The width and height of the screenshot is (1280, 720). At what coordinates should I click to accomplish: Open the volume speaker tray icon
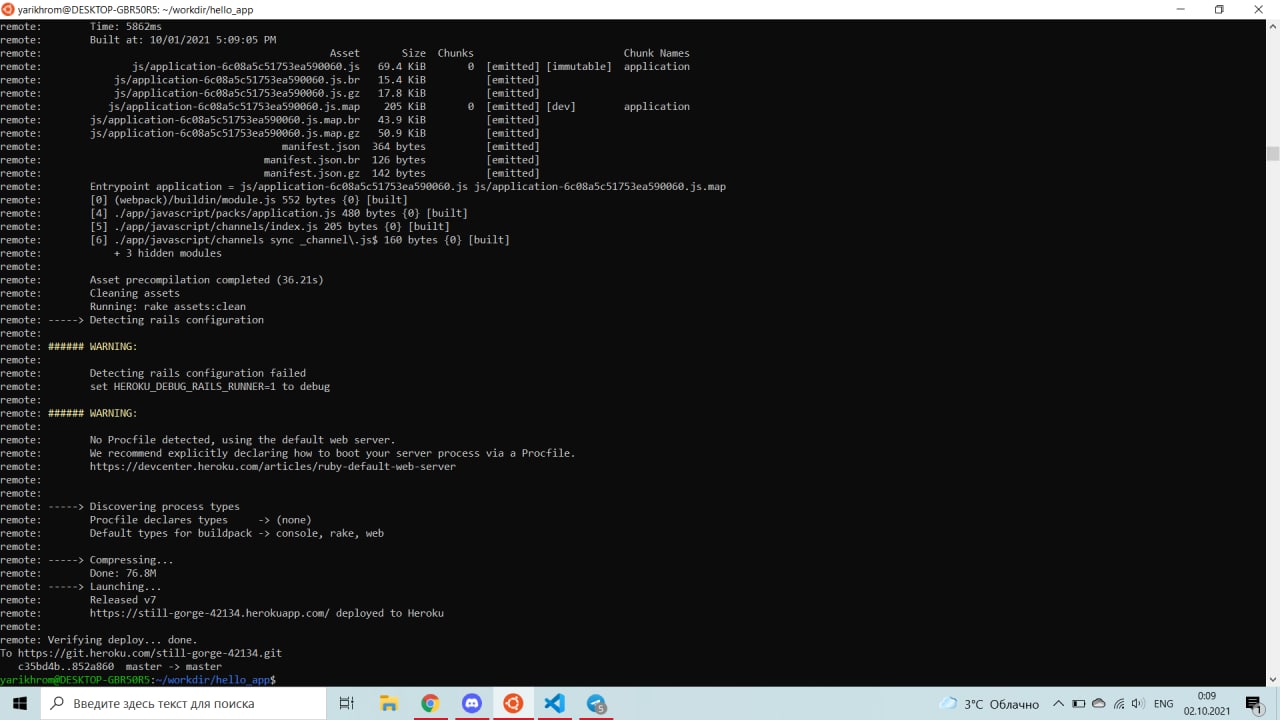[1137, 704]
